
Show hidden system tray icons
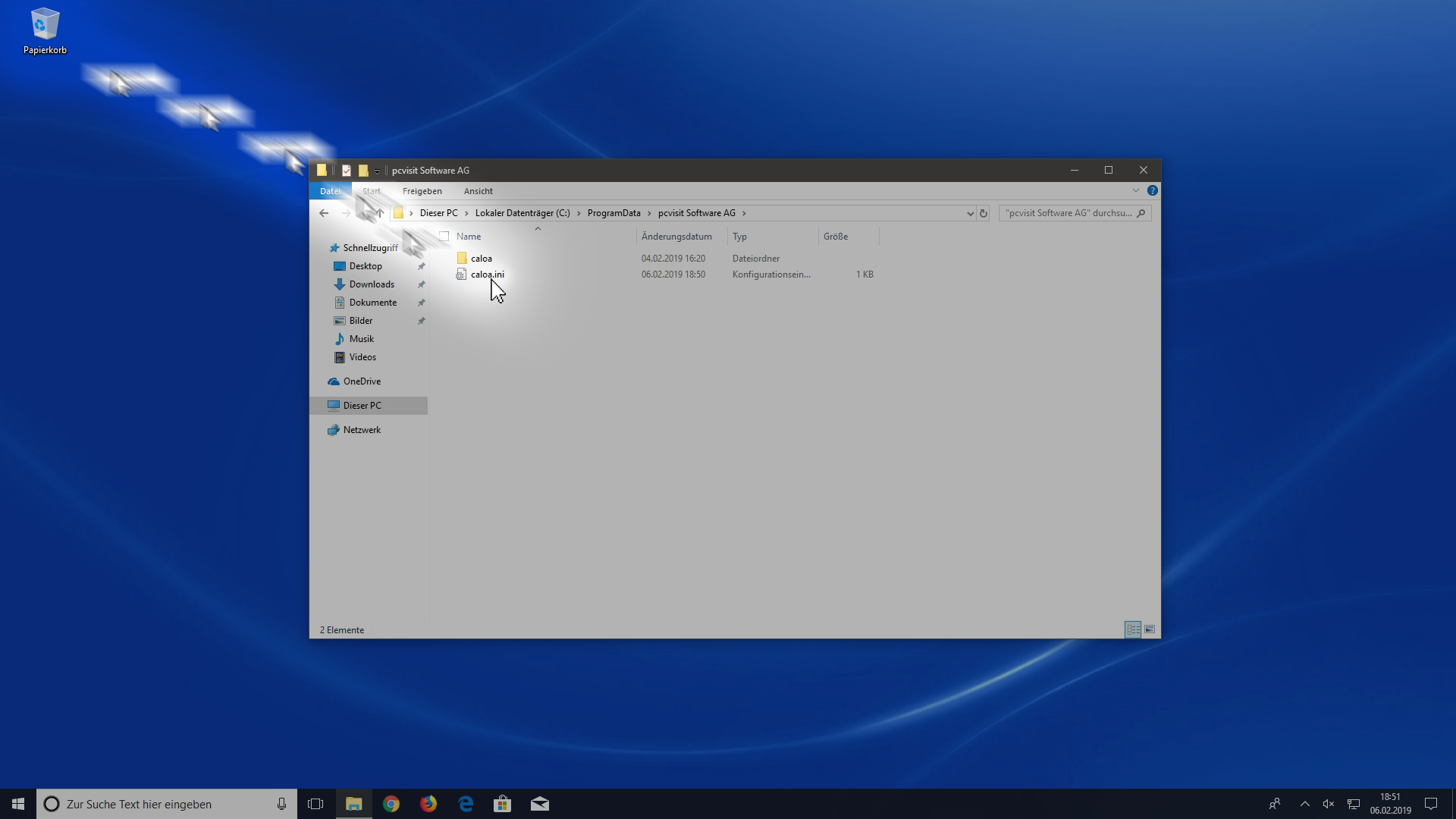1304,804
